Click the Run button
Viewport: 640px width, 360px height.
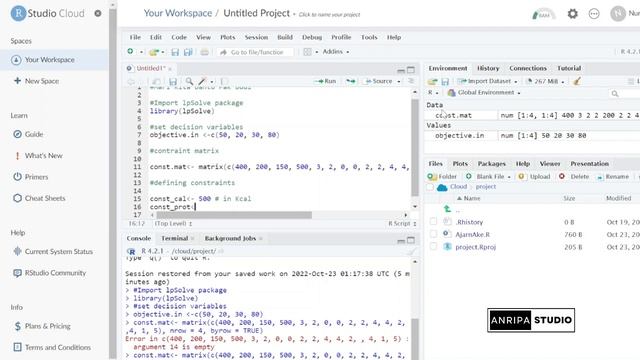tap(325, 81)
